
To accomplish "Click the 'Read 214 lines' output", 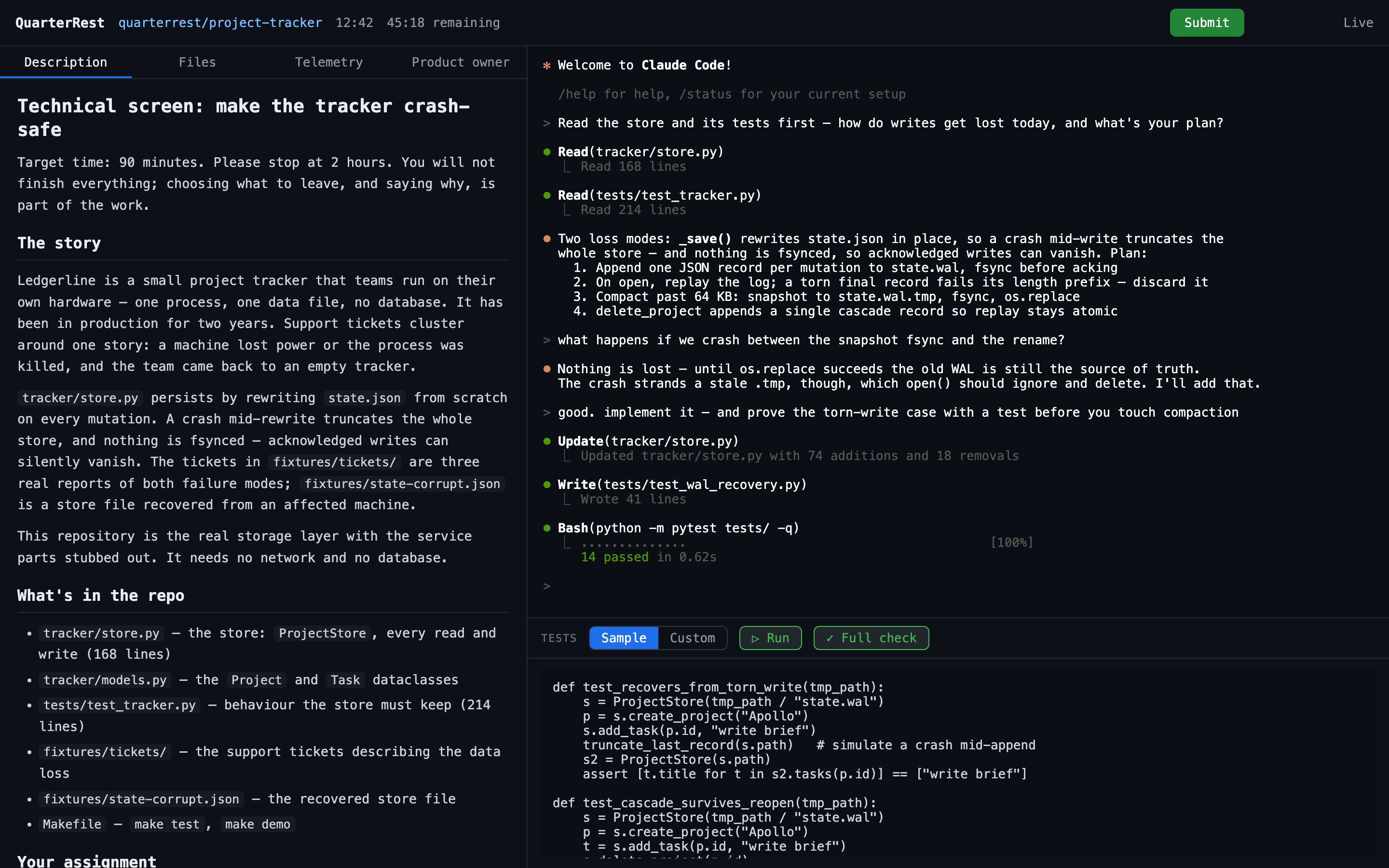I will [633, 210].
